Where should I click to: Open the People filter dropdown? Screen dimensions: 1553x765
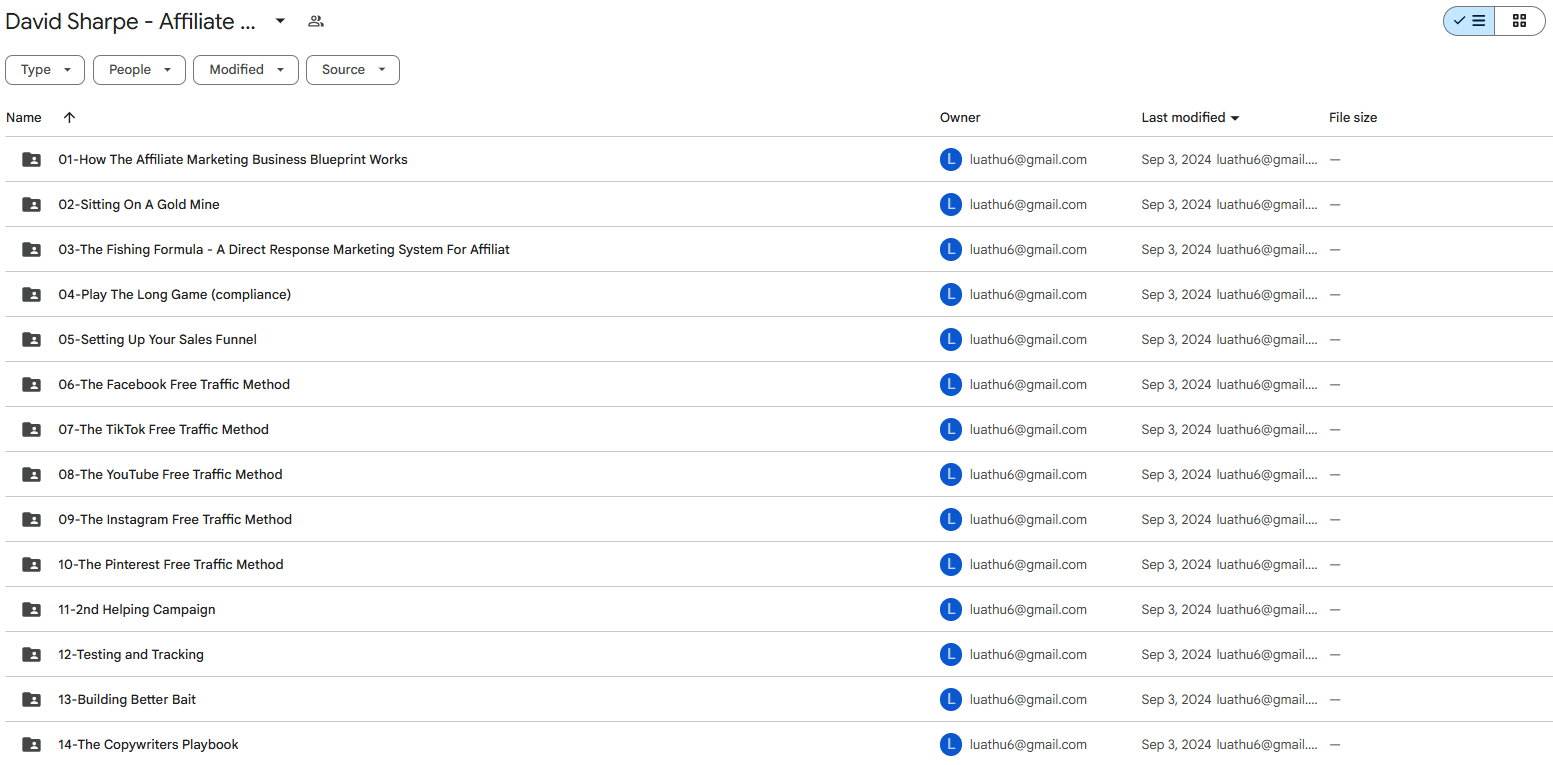coord(139,70)
